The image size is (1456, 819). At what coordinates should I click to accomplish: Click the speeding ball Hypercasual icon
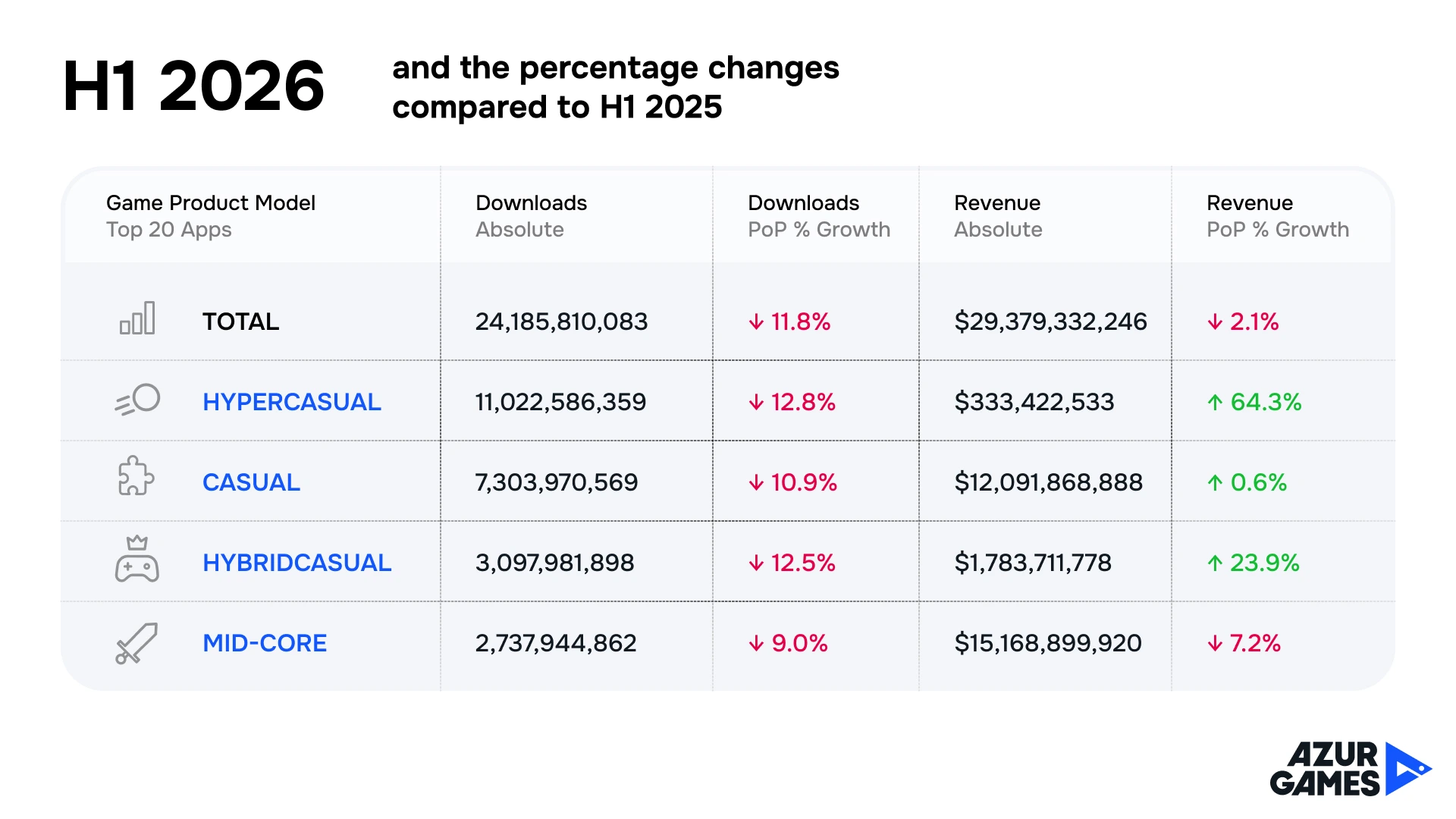click(137, 400)
